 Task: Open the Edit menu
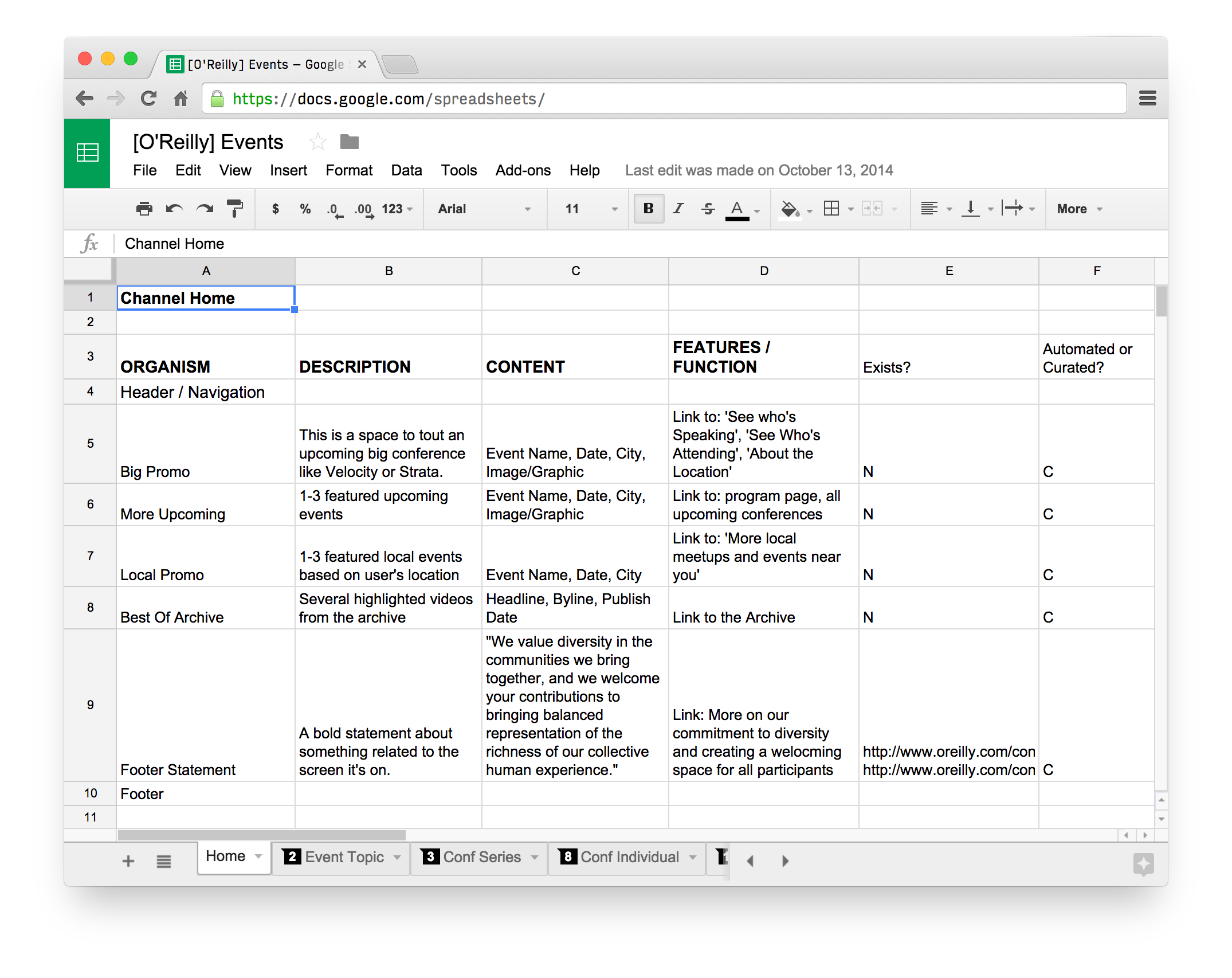click(x=188, y=170)
